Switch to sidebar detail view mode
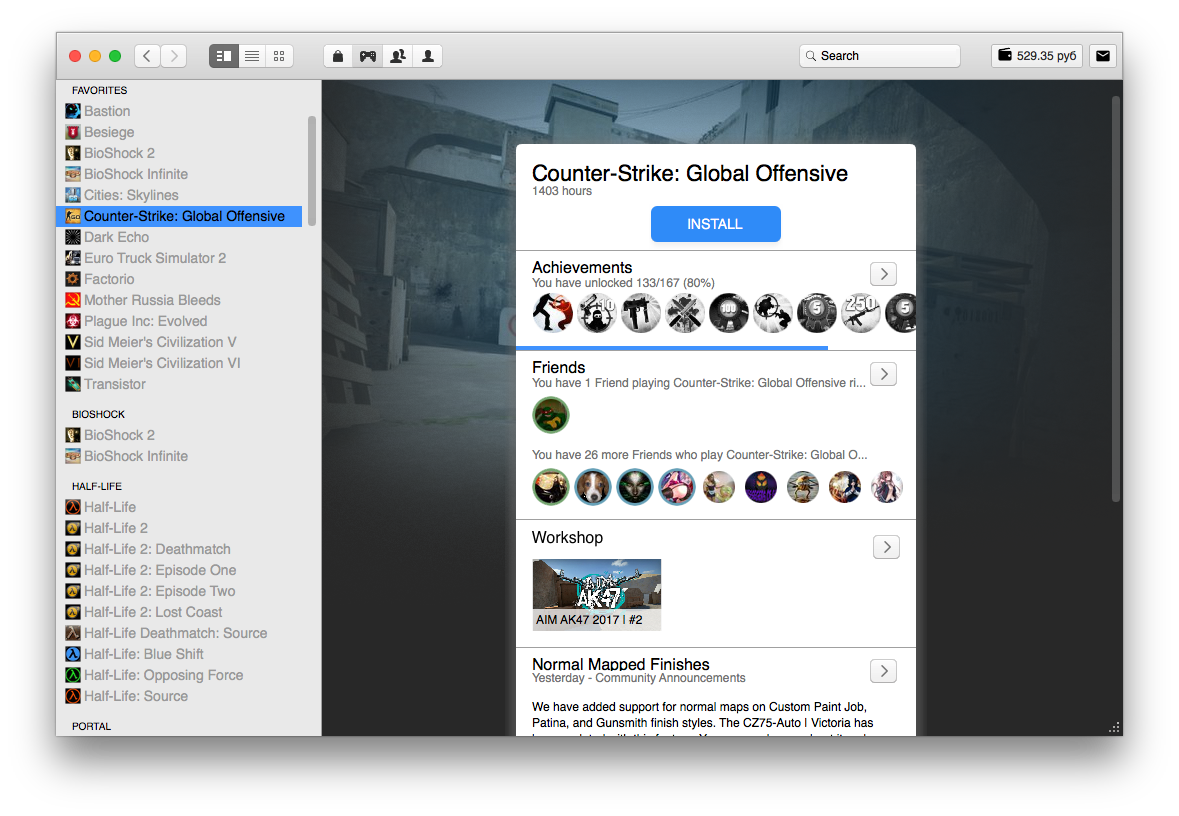Viewport: 1179px width, 816px height. point(223,56)
